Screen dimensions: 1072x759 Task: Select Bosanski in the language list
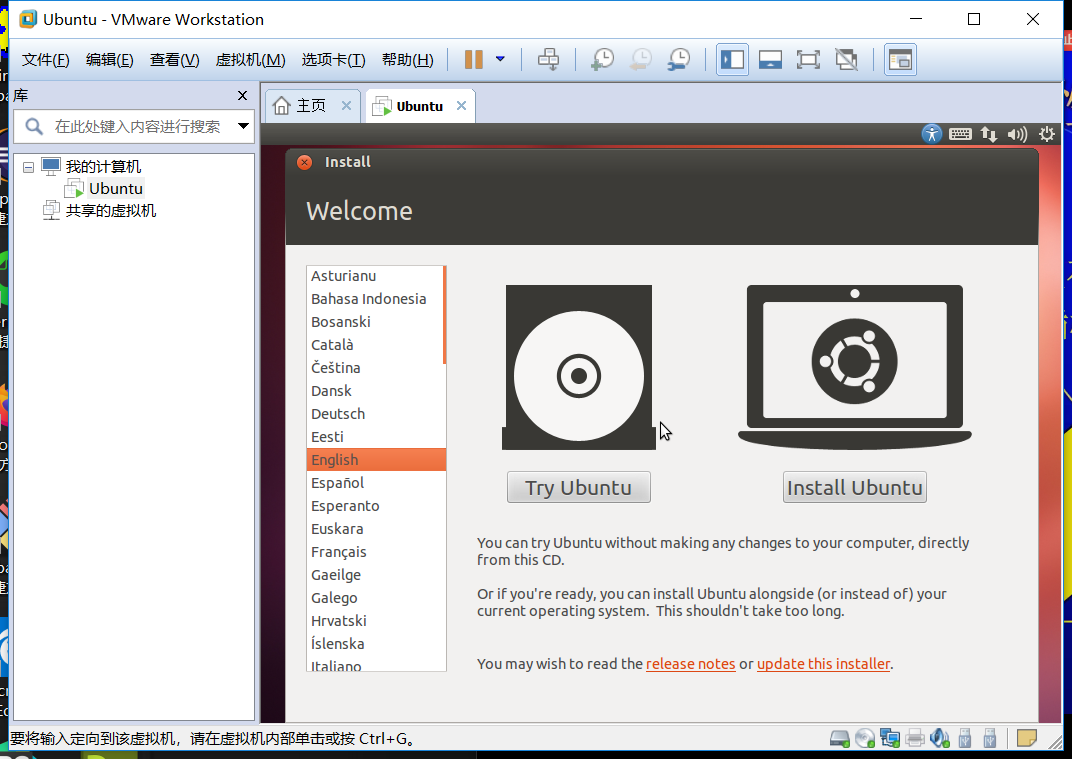pyautogui.click(x=375, y=321)
